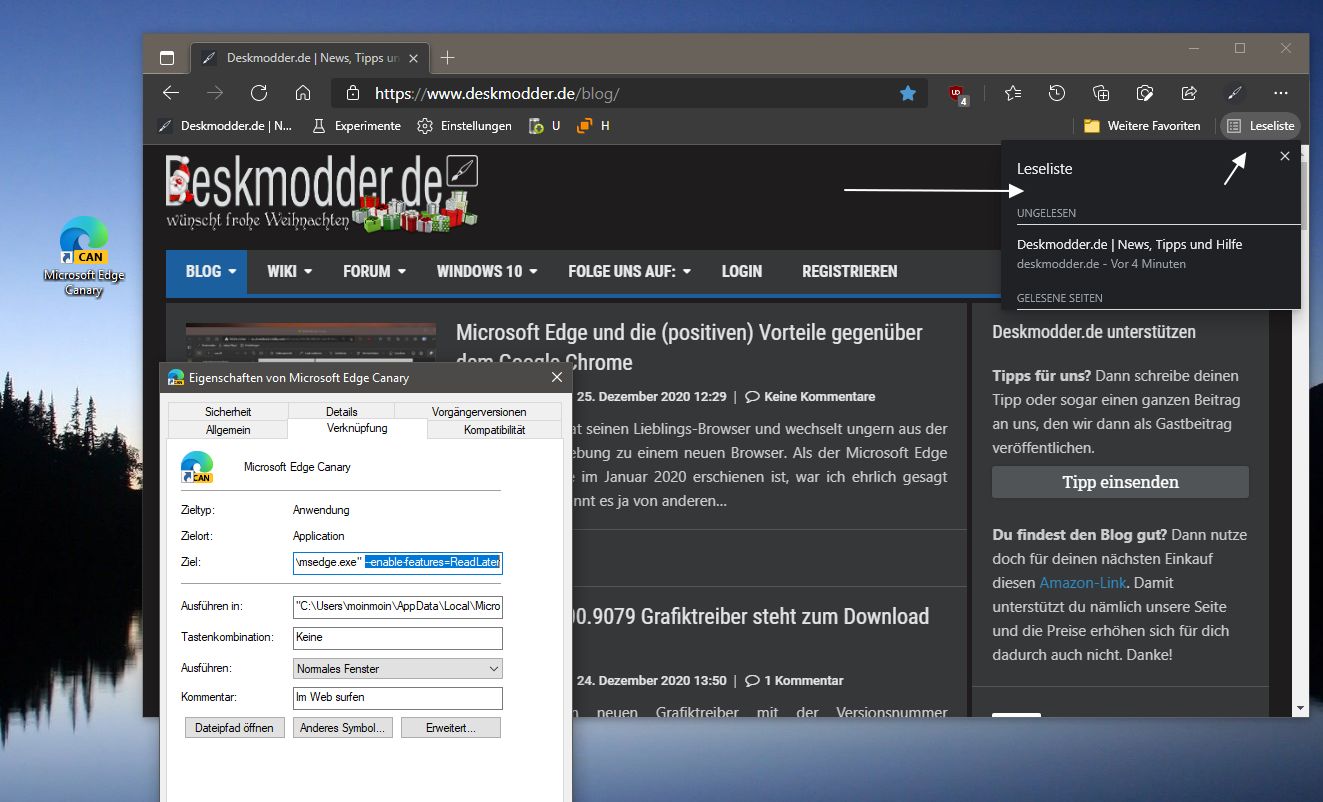
Task: Open the Deskmodder.de | N... bookmark
Action: 226,126
